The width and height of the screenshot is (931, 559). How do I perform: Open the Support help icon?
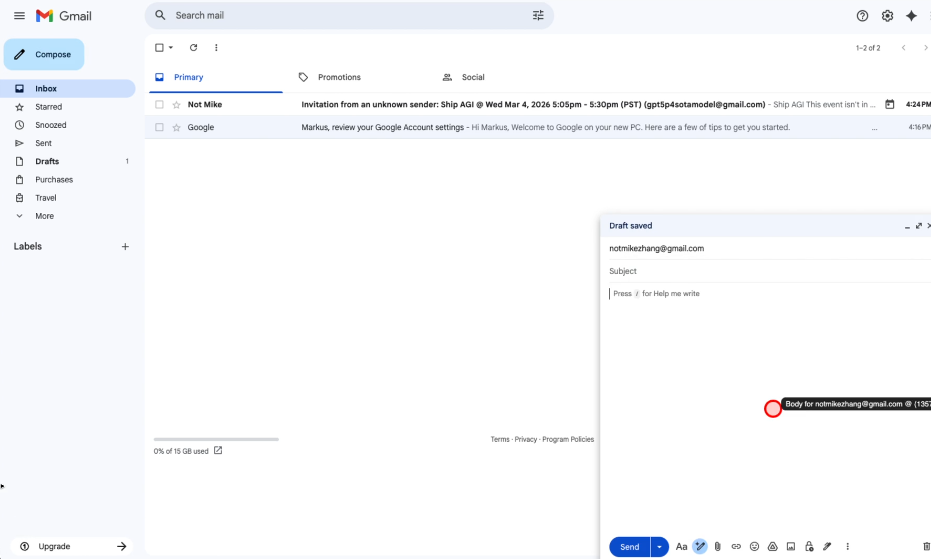coord(862,16)
